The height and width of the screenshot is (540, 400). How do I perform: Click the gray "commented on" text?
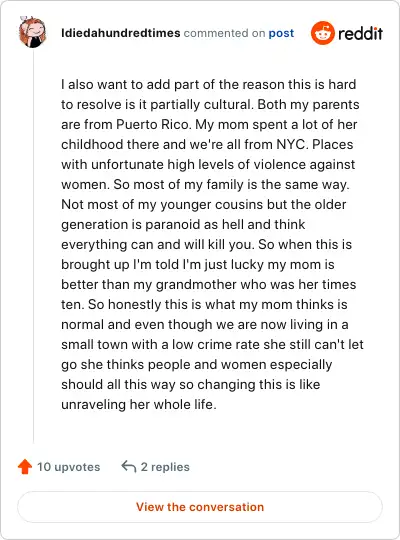(224, 33)
